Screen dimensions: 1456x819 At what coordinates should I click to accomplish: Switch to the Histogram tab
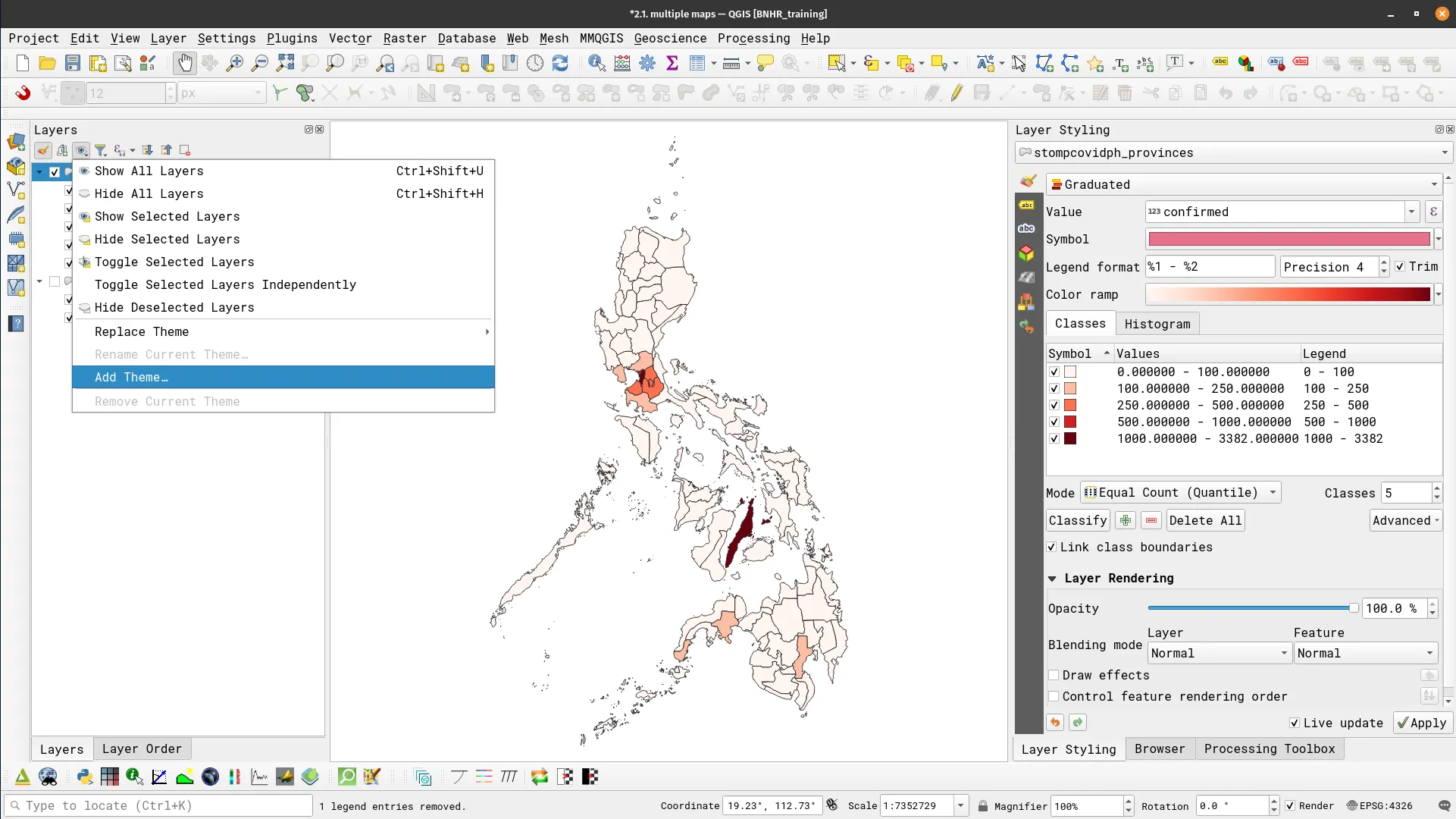point(1157,324)
